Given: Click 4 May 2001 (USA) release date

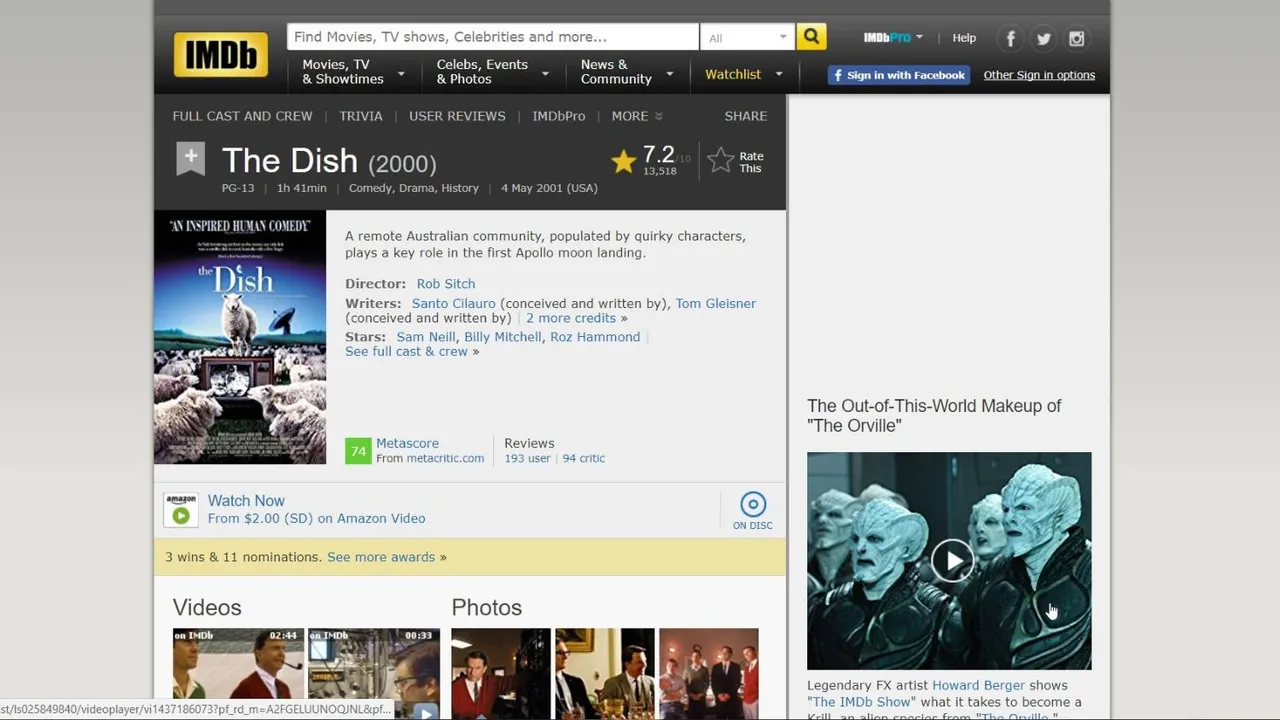Looking at the screenshot, I should click(549, 188).
